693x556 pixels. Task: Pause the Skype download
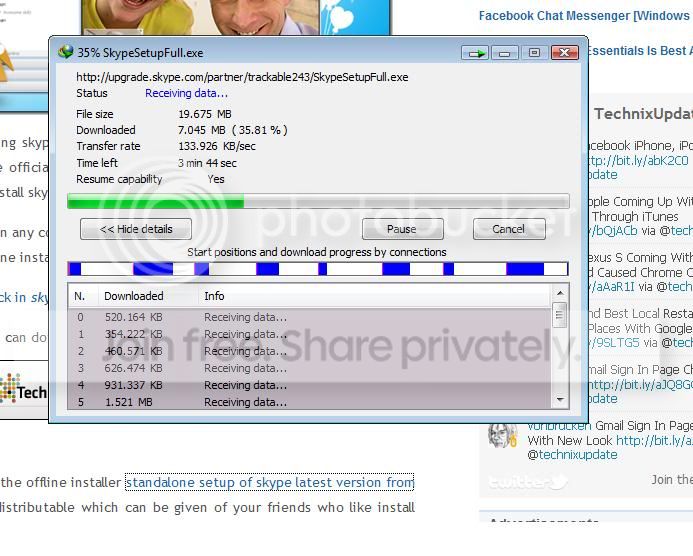click(x=402, y=229)
